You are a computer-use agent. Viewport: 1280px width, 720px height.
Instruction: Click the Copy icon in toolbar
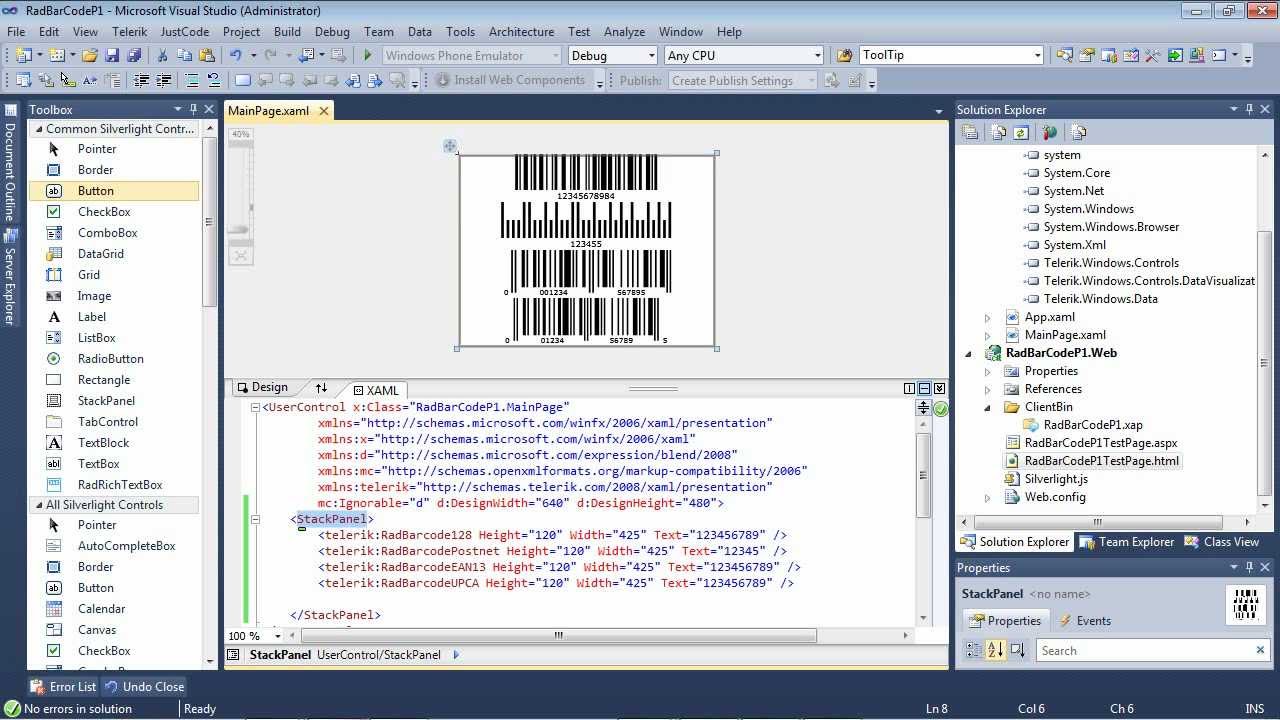185,55
